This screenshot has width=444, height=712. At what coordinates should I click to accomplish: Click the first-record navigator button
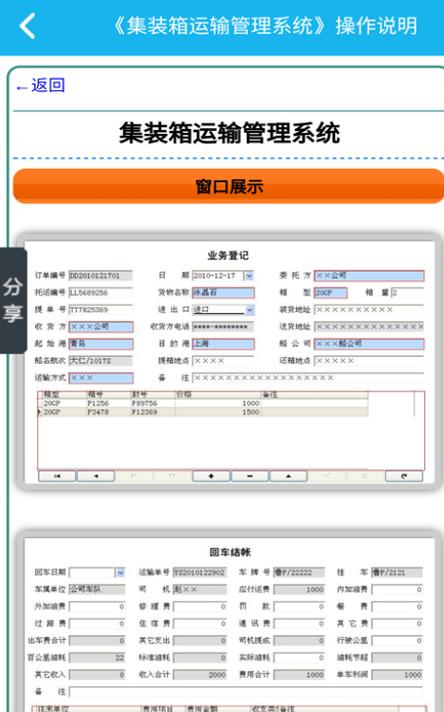click(x=57, y=476)
